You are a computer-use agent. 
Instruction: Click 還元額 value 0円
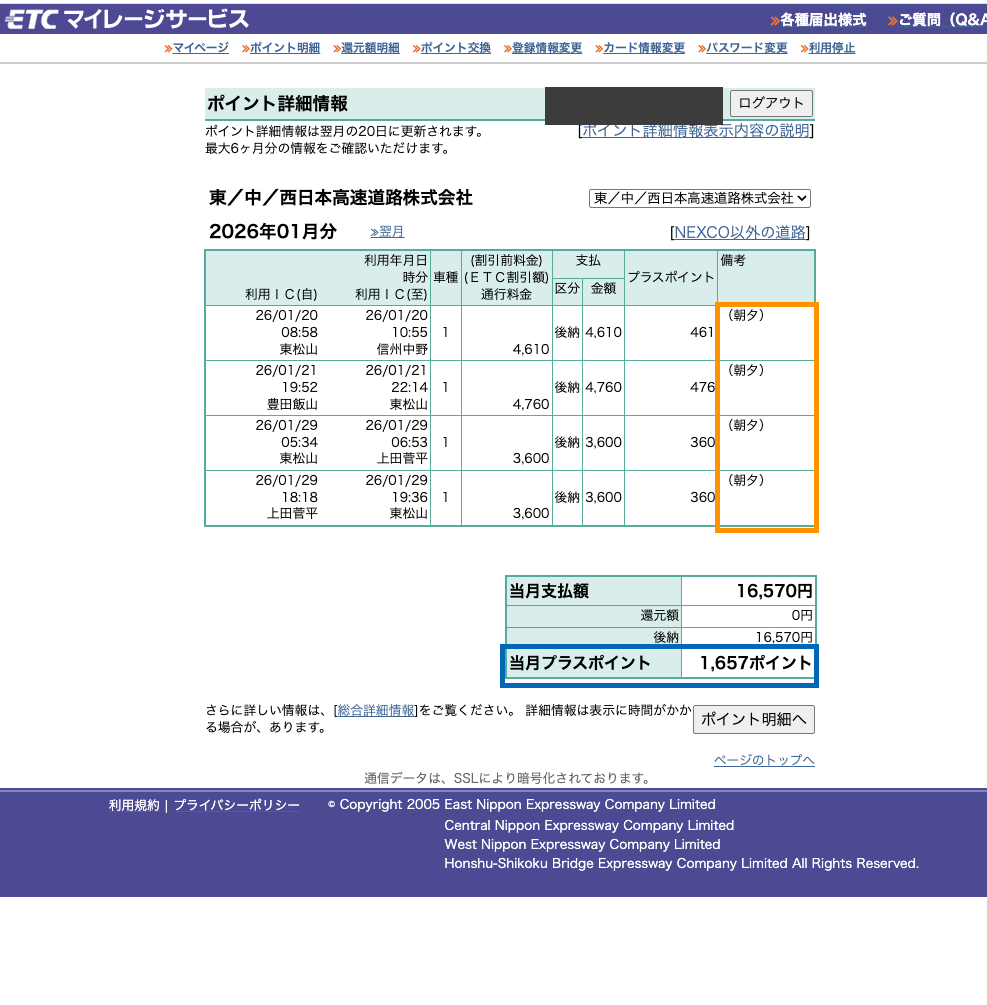802,615
